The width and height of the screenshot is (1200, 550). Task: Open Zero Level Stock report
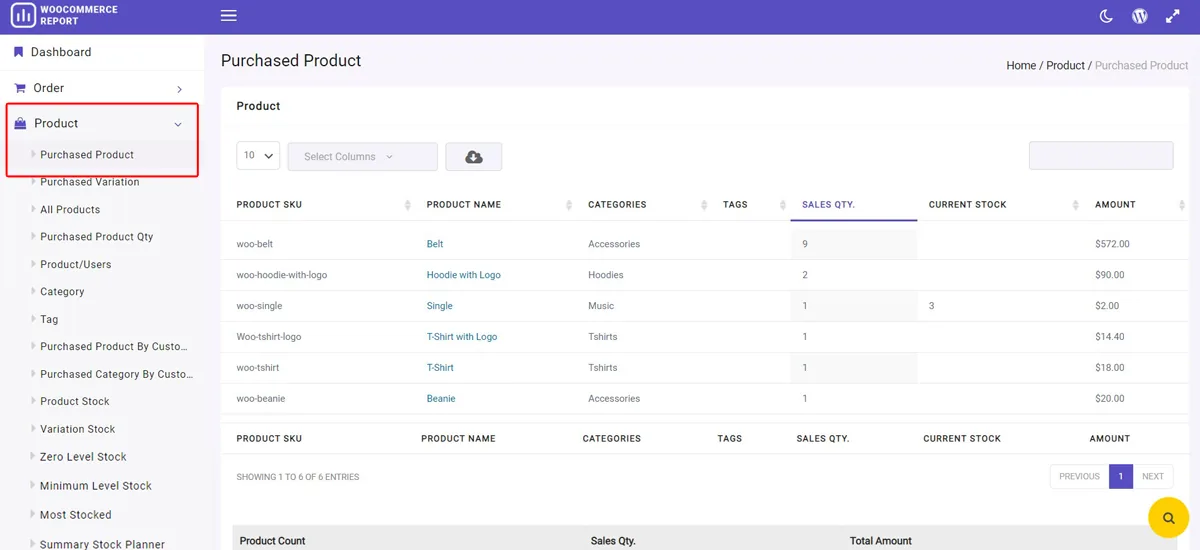tap(83, 457)
